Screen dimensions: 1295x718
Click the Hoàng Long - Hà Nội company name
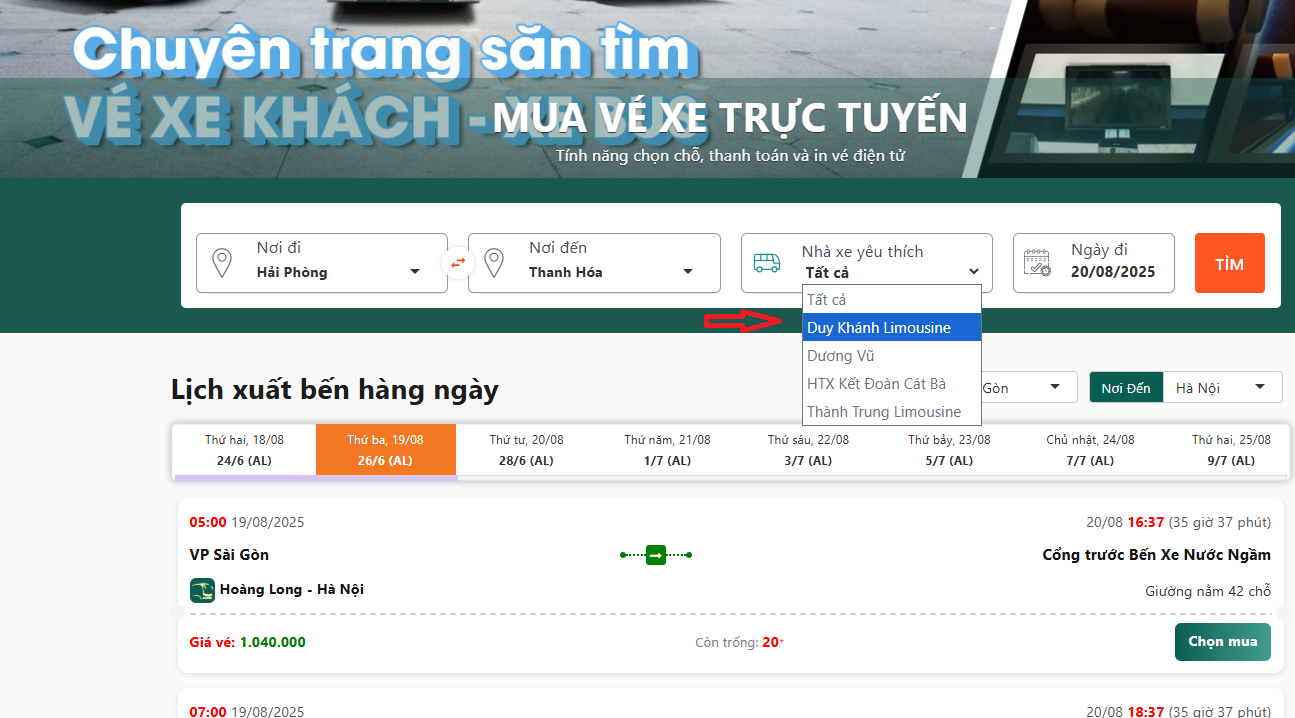pos(292,589)
